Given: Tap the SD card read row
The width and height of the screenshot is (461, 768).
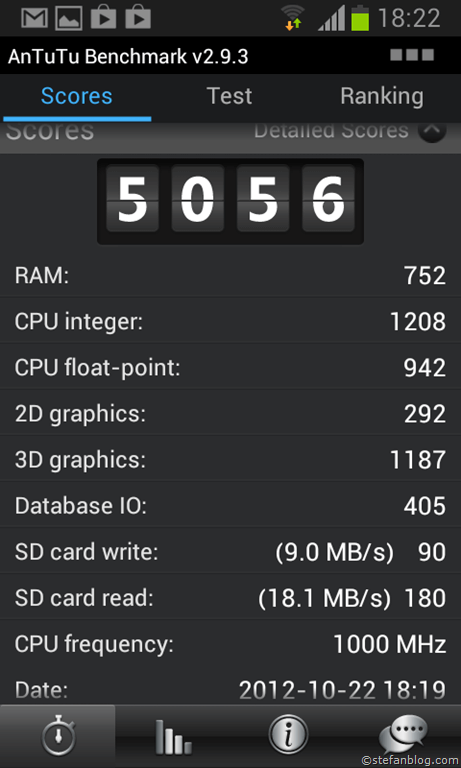Looking at the screenshot, I should pos(230,598).
